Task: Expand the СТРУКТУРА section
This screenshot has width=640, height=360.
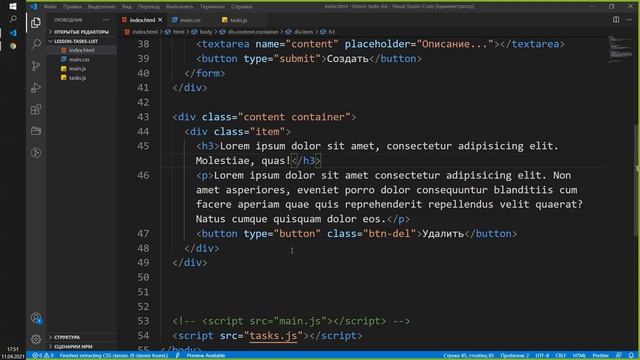Action: (81, 337)
